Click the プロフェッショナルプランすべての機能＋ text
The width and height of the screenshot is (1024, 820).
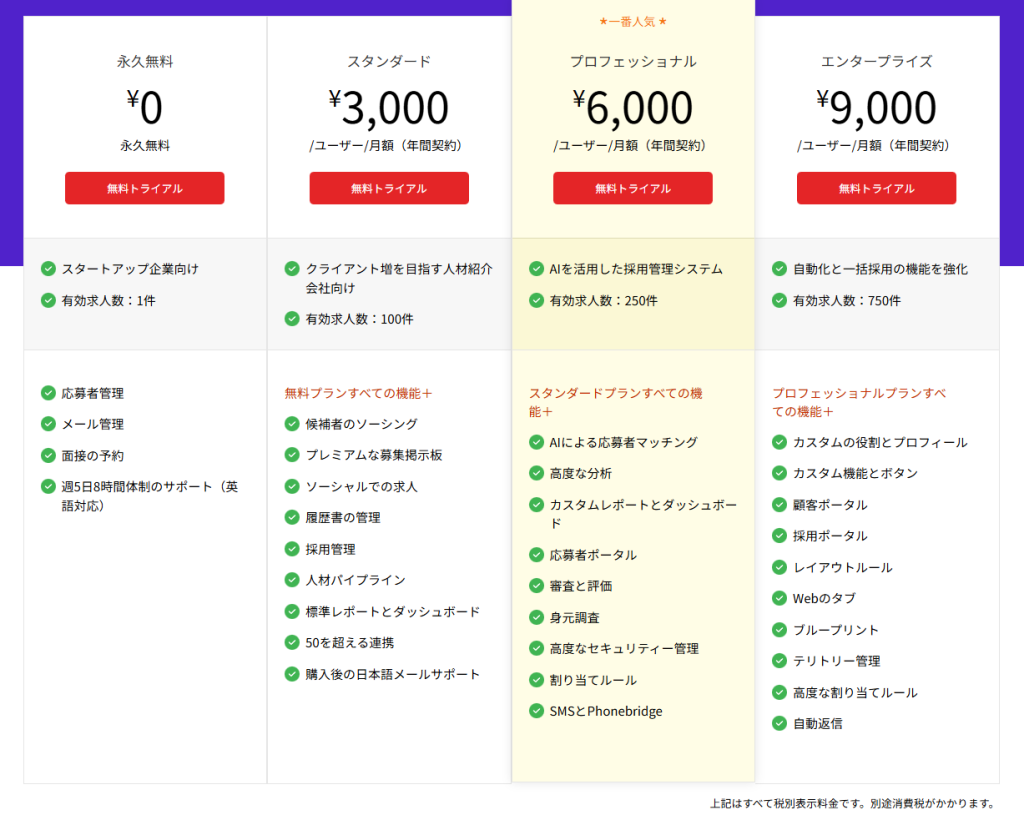860,402
